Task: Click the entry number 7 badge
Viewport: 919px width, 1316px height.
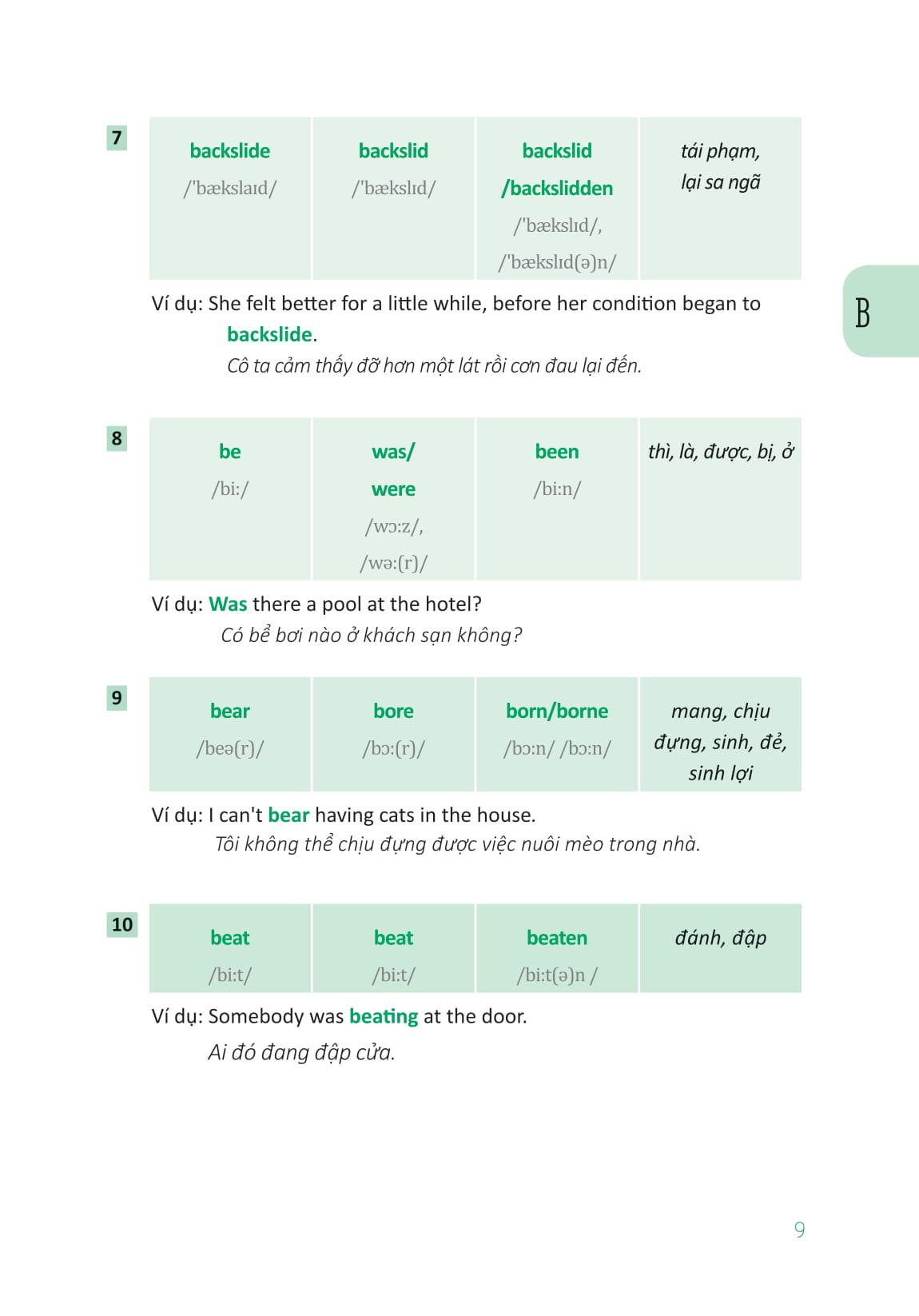Action: click(117, 138)
